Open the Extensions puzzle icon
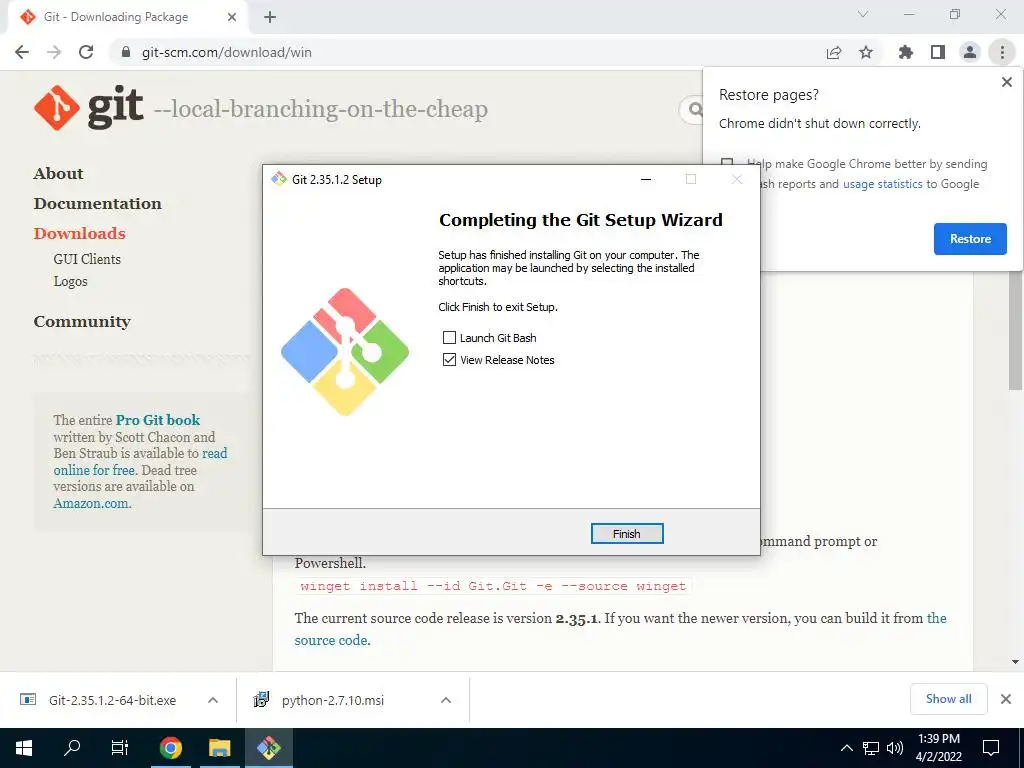Image resolution: width=1024 pixels, height=768 pixels. [906, 52]
